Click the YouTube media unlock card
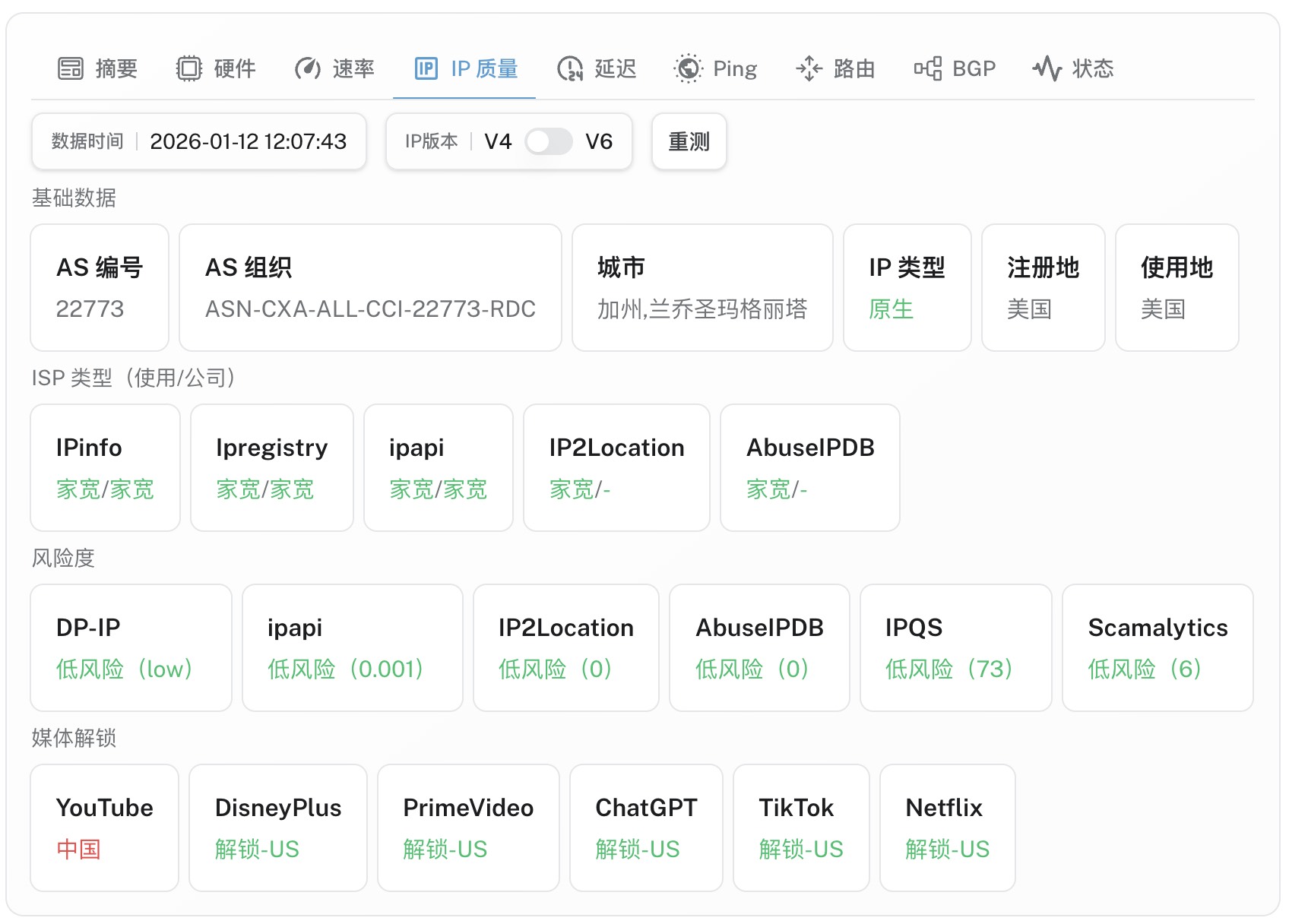 point(105,827)
